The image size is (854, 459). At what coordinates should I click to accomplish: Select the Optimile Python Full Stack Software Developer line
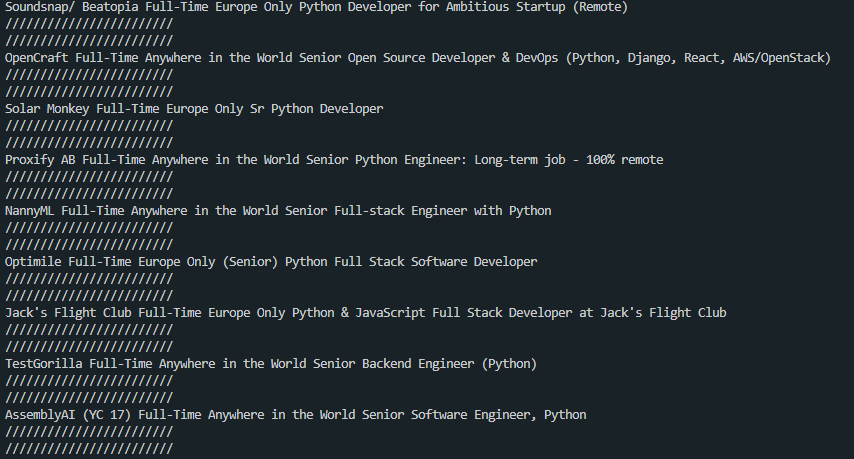click(271, 262)
